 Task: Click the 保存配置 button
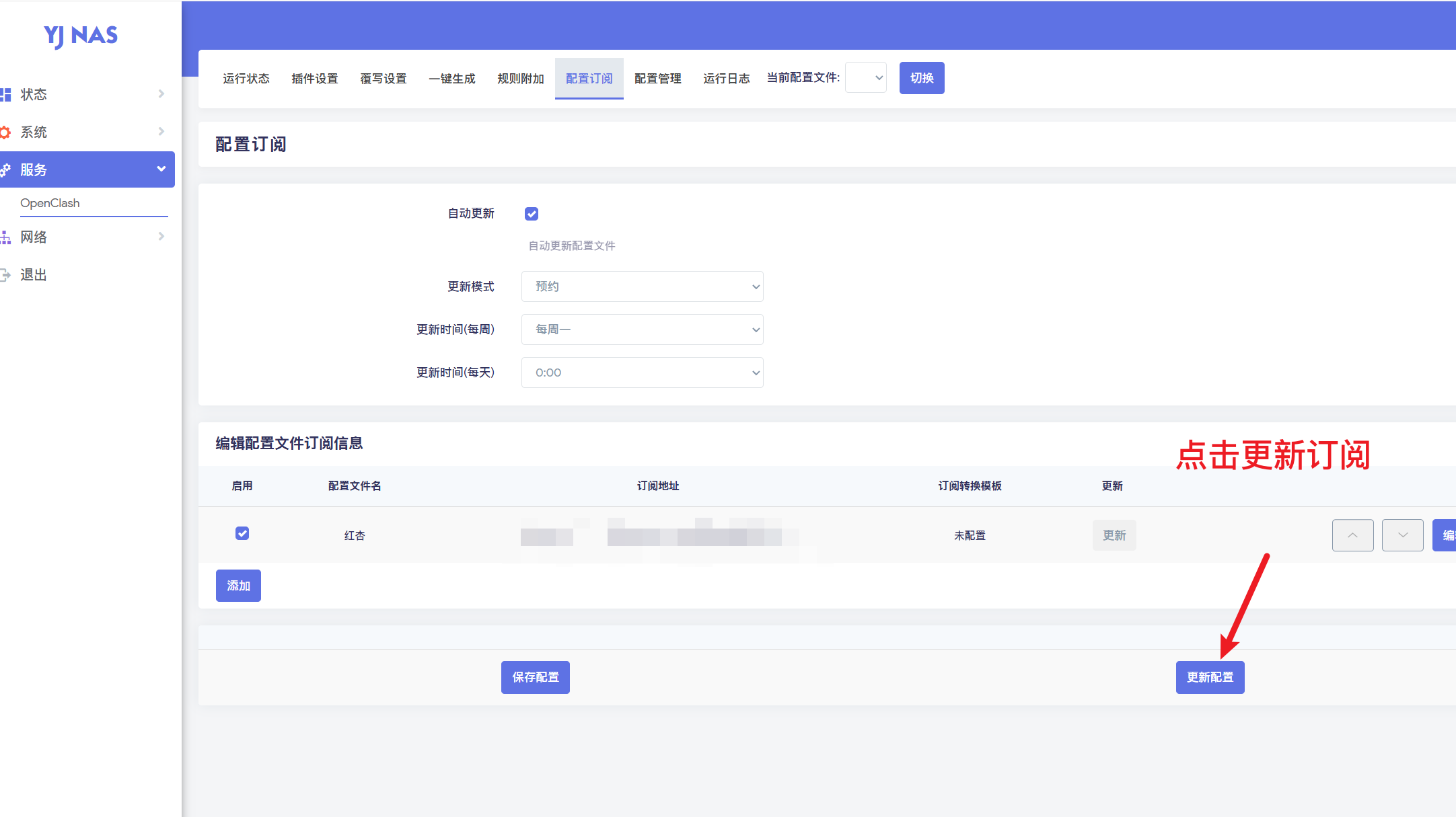[535, 677]
